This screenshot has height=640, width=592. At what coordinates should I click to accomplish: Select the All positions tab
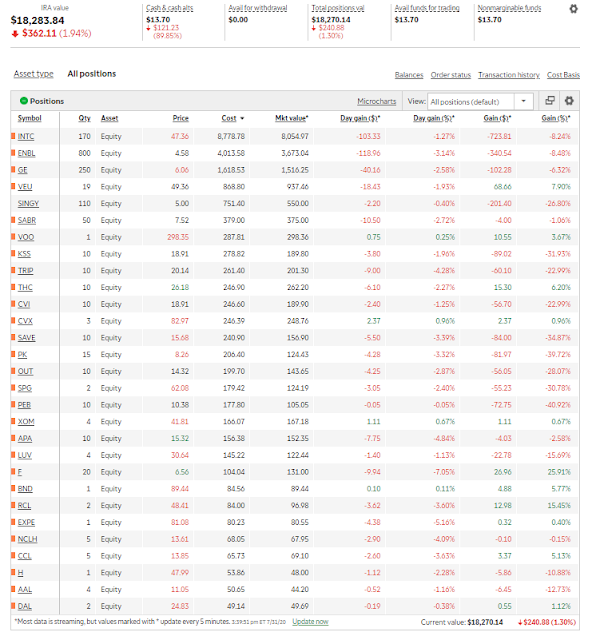[92, 74]
